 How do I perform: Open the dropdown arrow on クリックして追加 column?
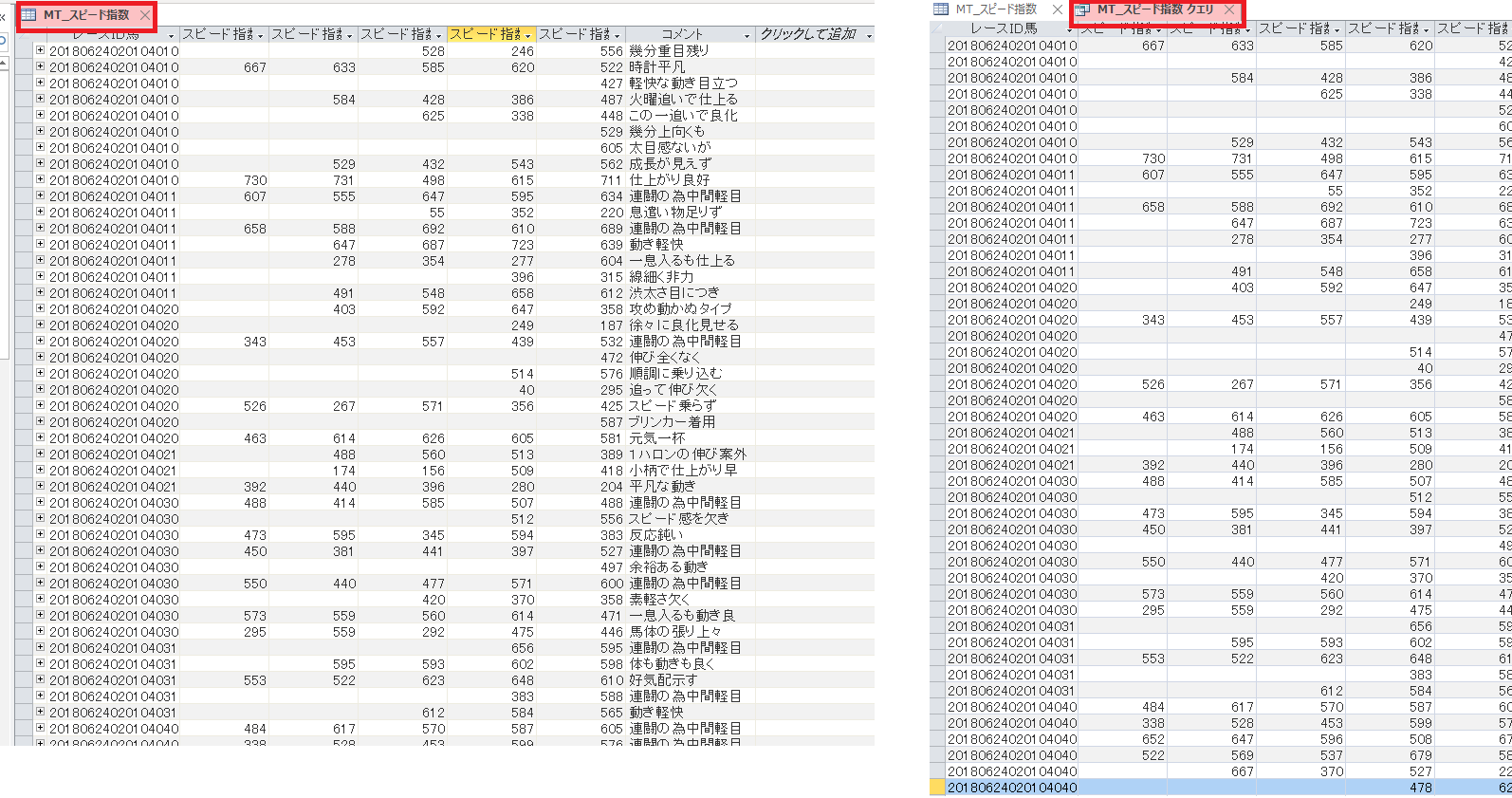[868, 36]
